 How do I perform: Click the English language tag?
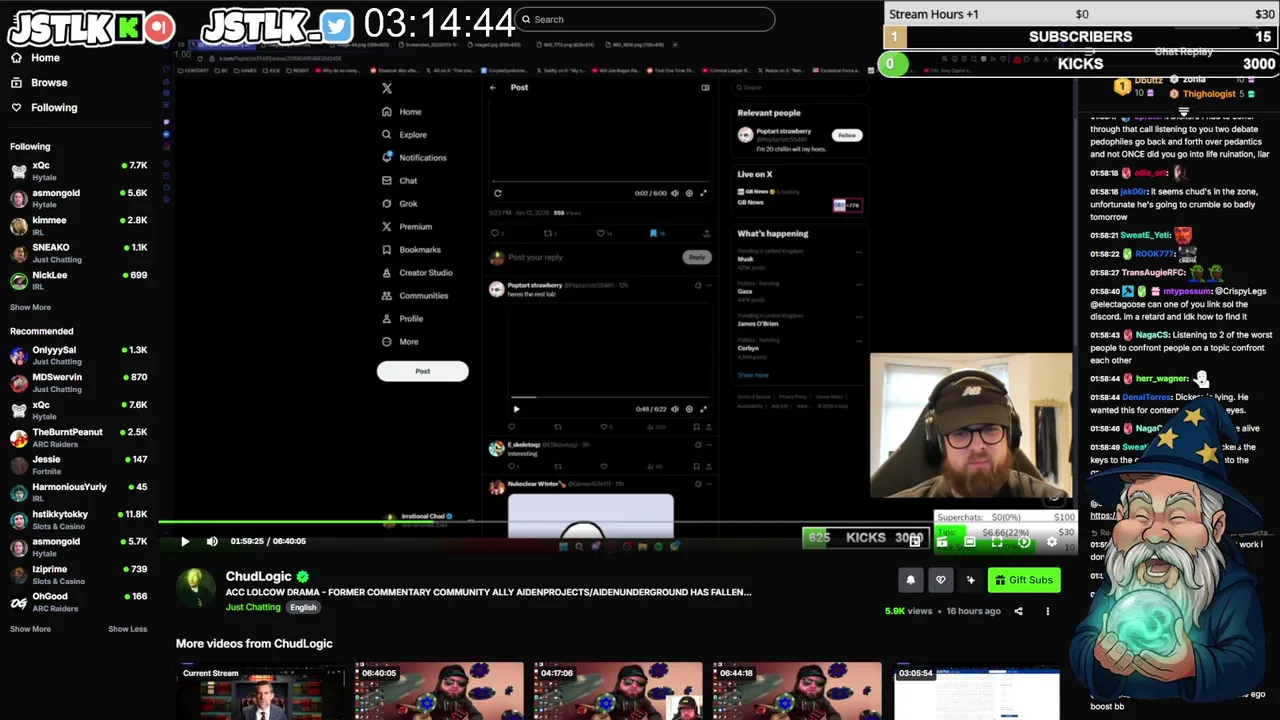click(x=303, y=607)
